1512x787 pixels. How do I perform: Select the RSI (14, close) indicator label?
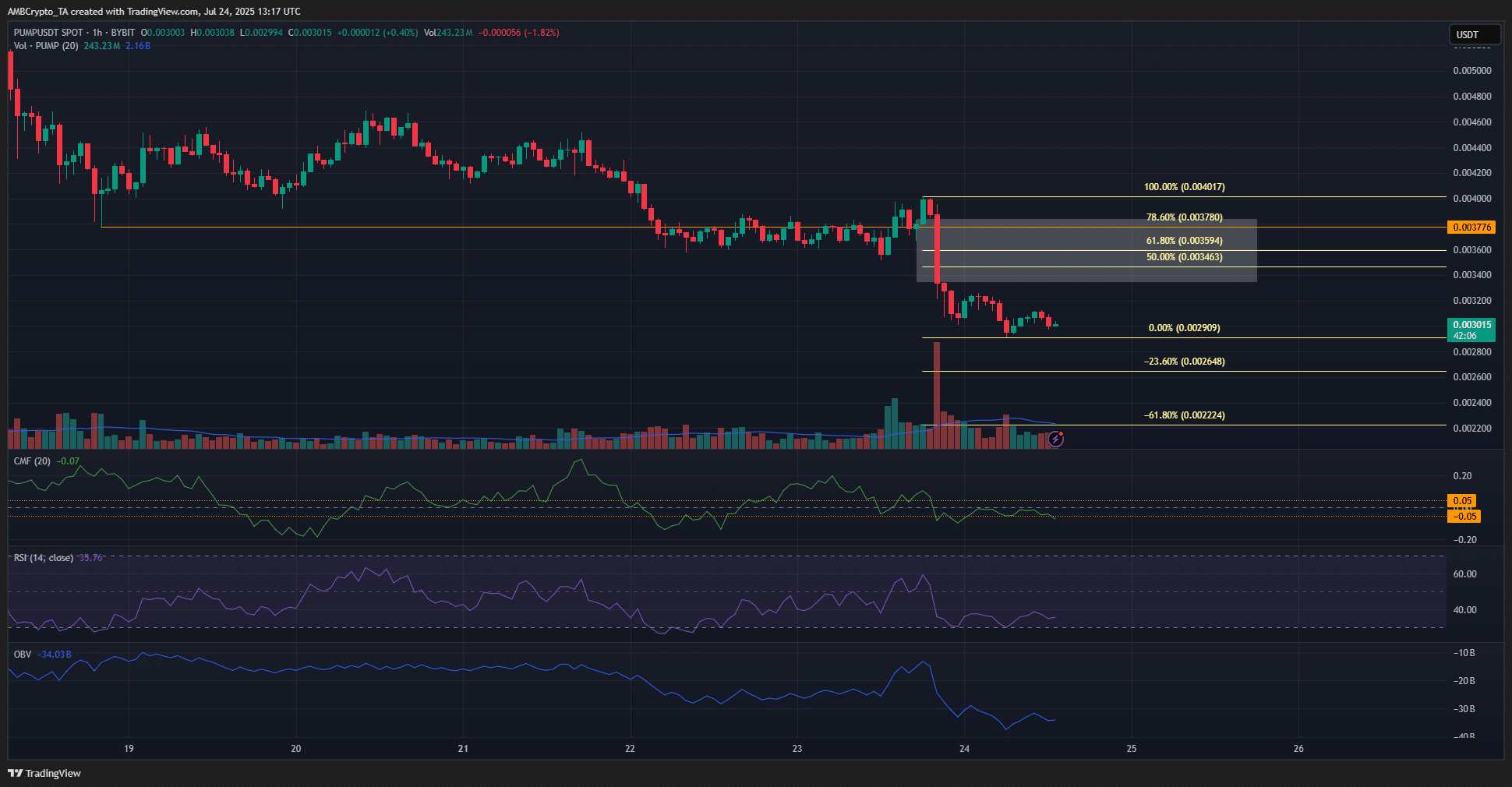click(44, 558)
